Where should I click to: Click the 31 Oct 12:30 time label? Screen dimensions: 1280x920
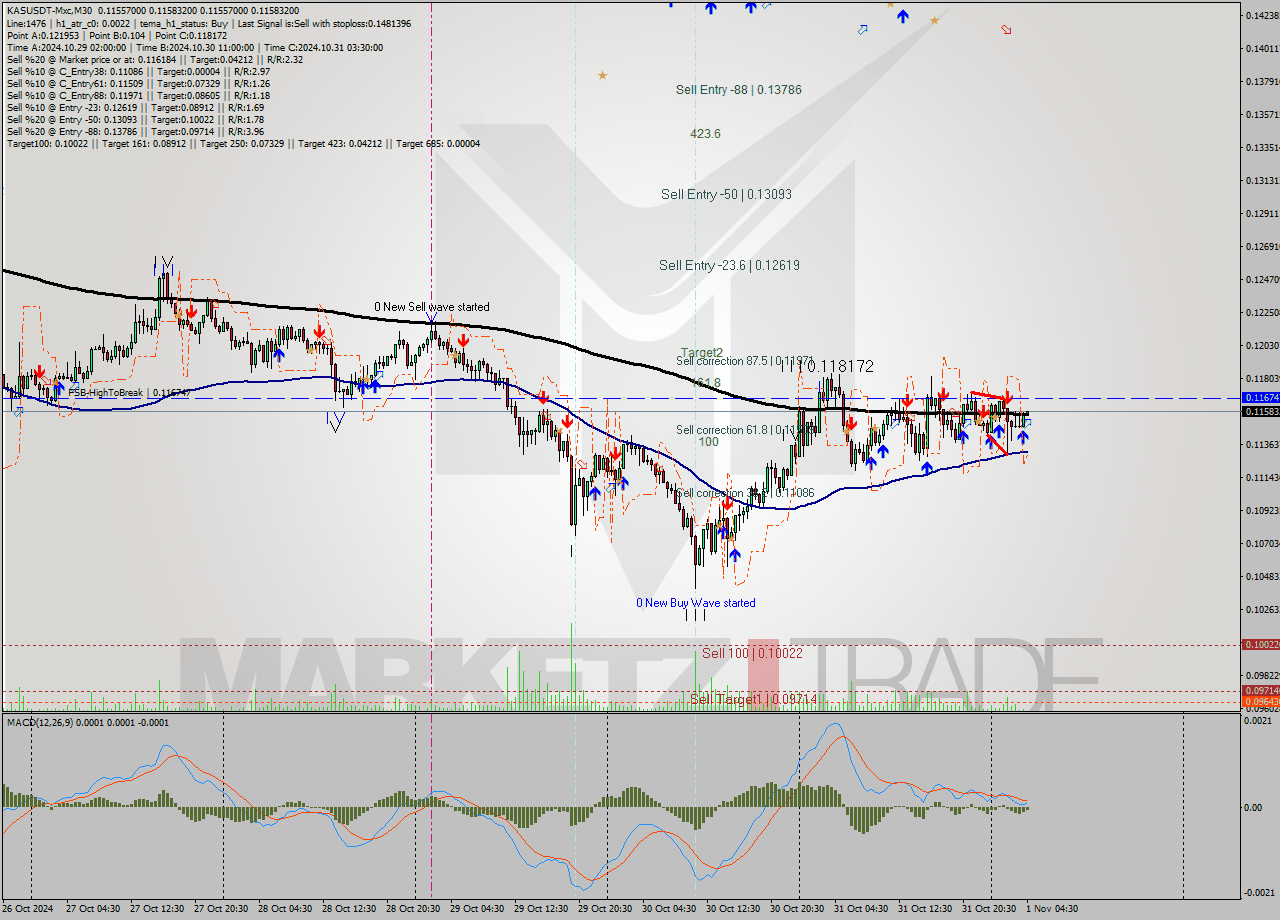coord(926,909)
